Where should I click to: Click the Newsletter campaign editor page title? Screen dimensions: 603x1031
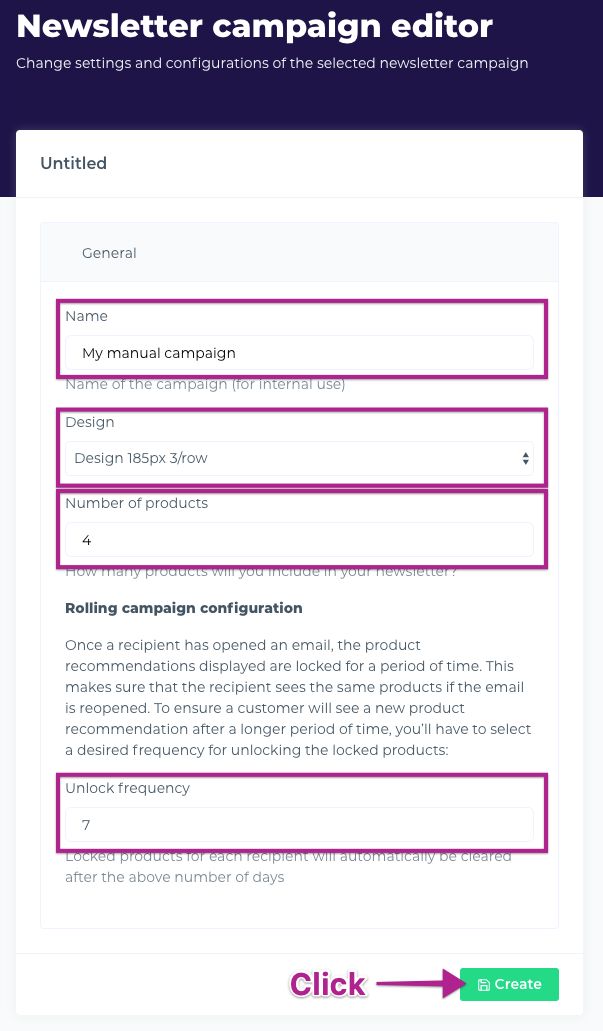255,26
